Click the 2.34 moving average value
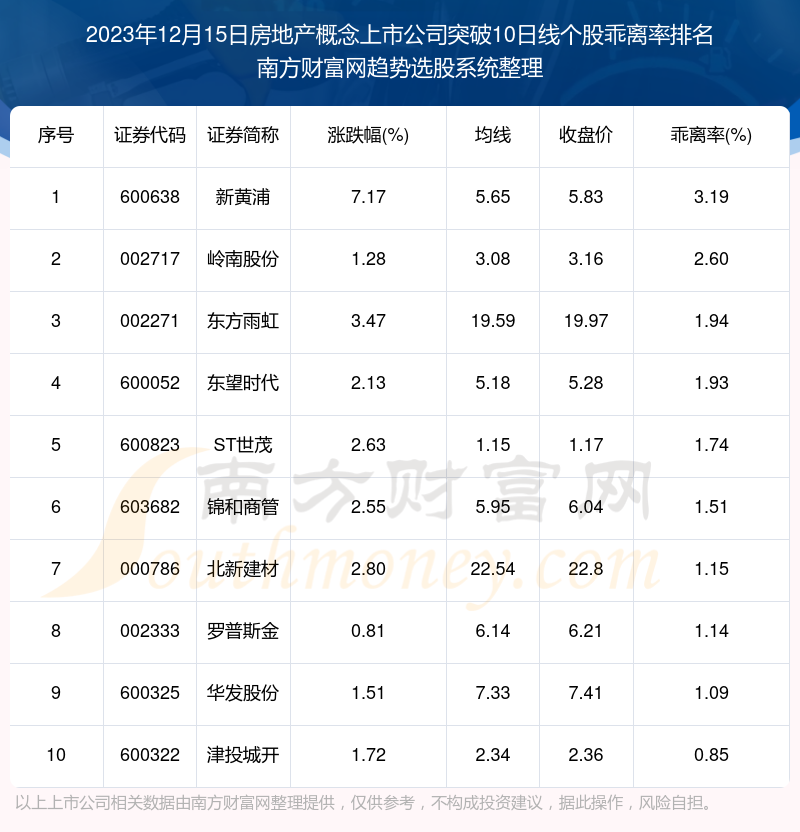 coord(493,755)
